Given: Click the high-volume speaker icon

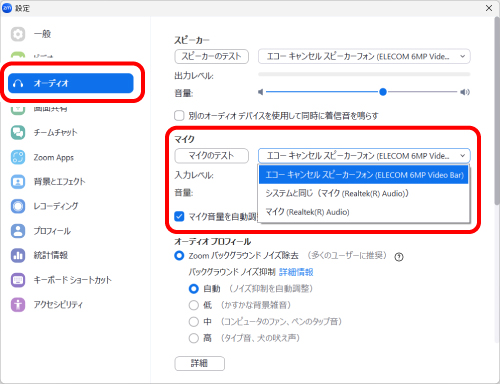Looking at the screenshot, I should 465,92.
